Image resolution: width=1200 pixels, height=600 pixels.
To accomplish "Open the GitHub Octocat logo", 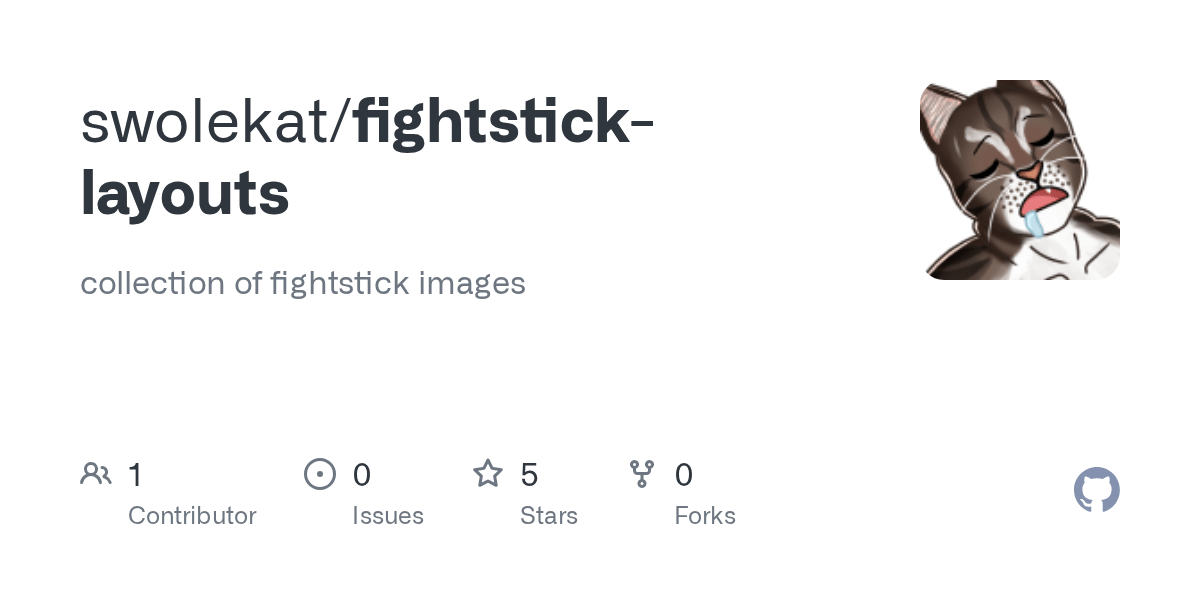I will [1097, 490].
